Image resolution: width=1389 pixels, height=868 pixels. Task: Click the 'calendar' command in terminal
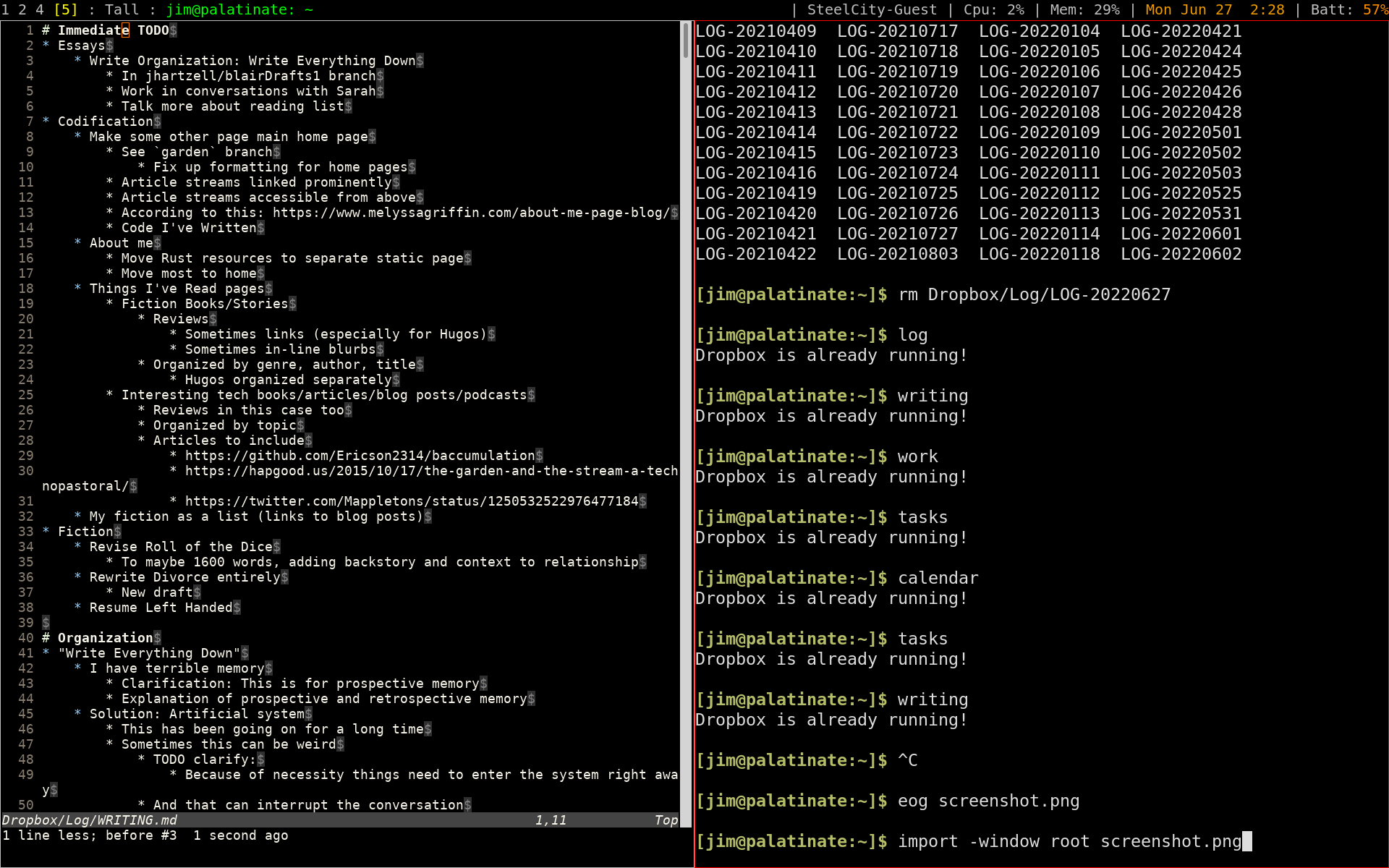(x=938, y=578)
